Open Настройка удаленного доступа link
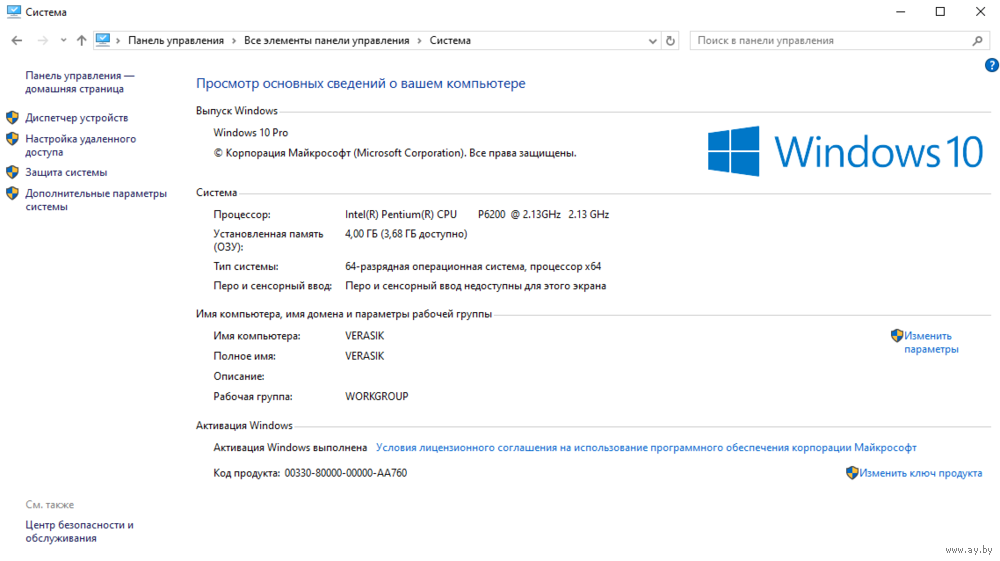Screen dimensions: 1000x561 [80, 145]
